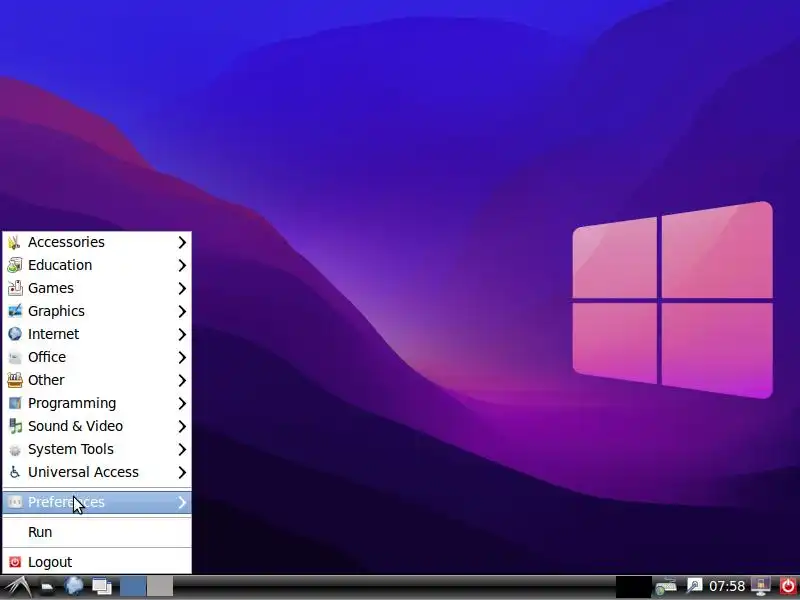Image resolution: width=800 pixels, height=600 pixels.
Task: Expand Programming submenu arrow
Action: pos(182,403)
